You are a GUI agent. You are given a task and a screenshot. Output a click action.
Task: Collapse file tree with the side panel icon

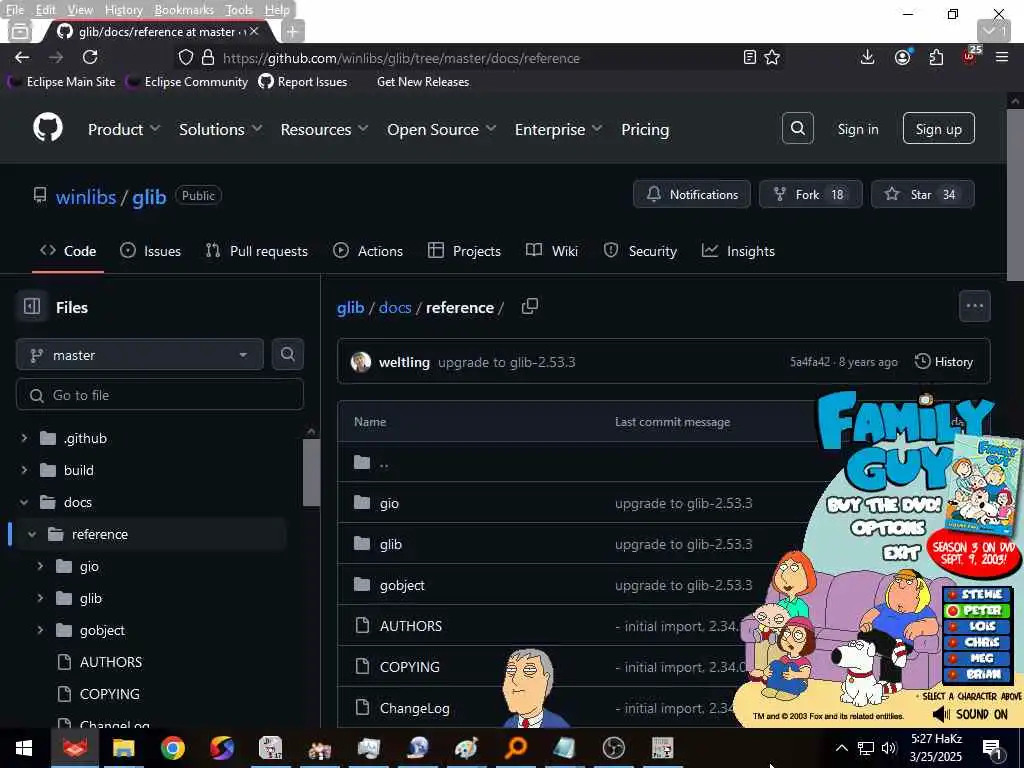32,306
